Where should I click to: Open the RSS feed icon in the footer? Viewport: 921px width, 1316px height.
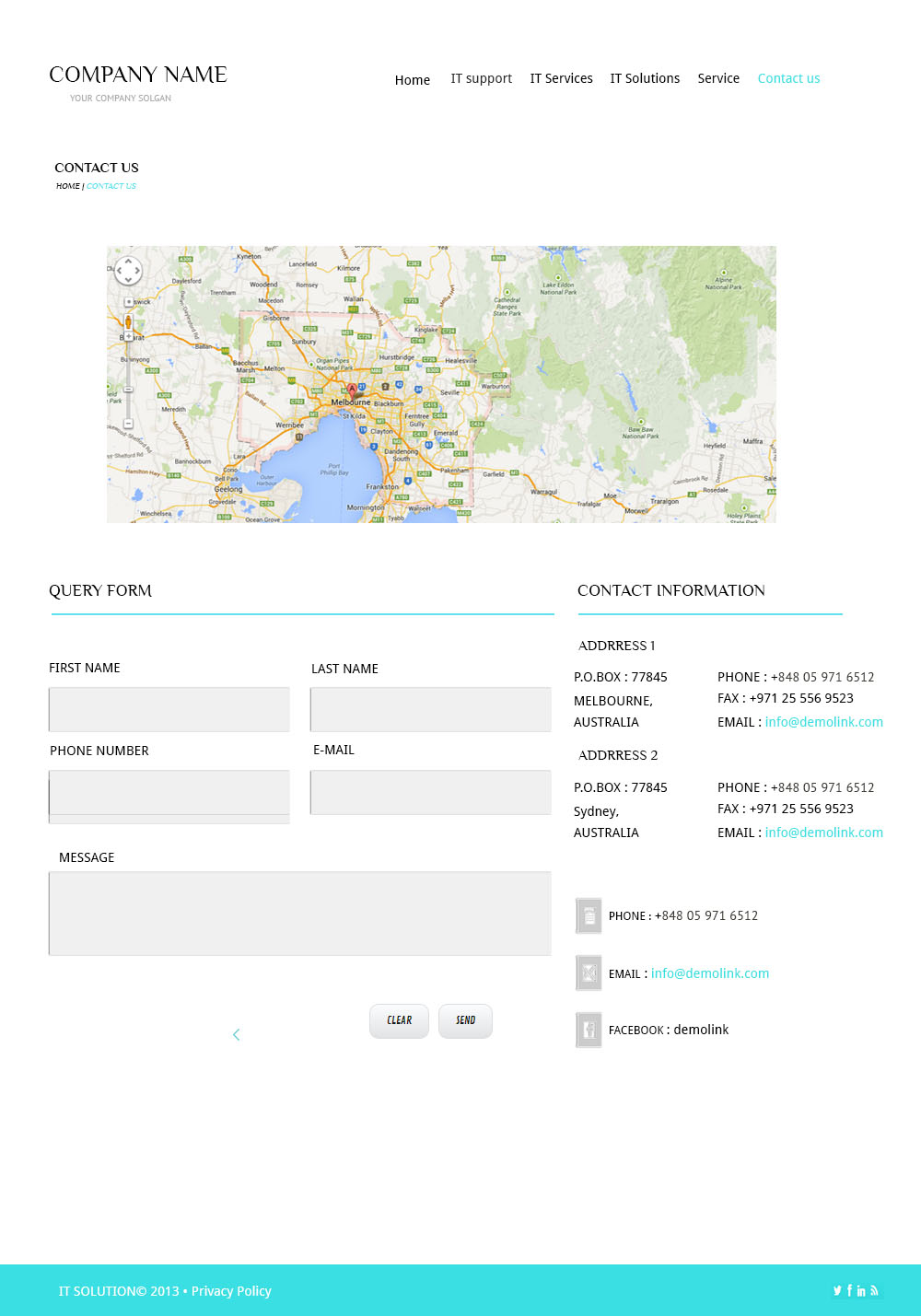point(874,1290)
